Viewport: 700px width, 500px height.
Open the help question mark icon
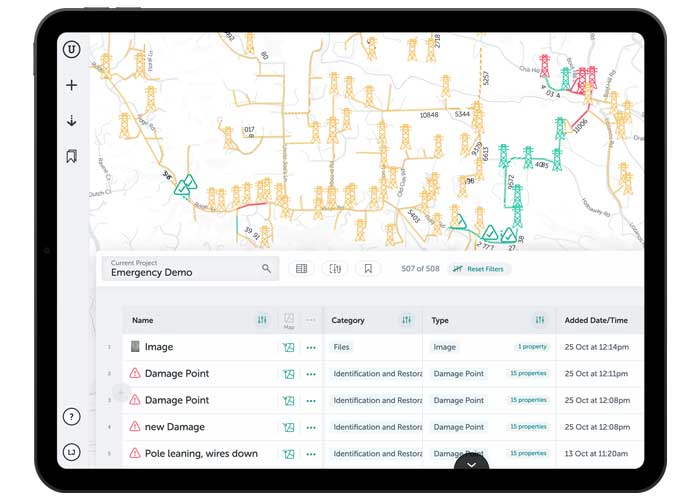[x=71, y=417]
